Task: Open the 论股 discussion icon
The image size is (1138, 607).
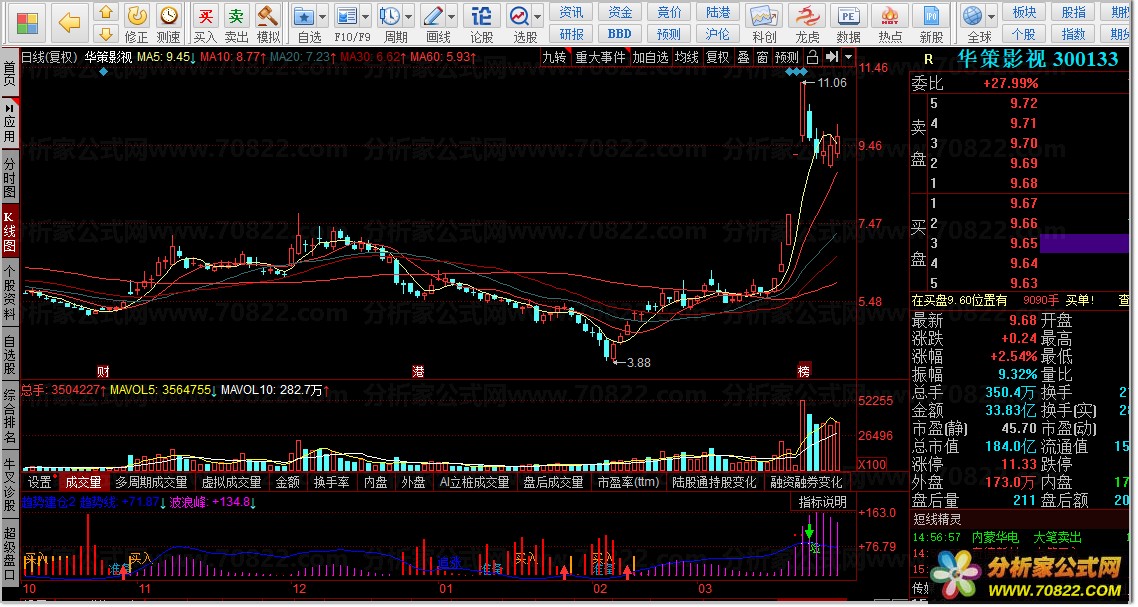Action: point(481,16)
